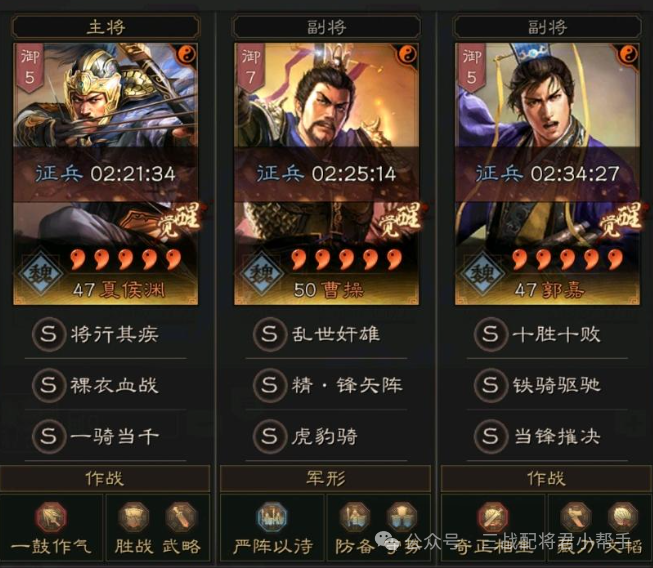Tap 郭嘉's five-star rating row
This screenshot has height=568, width=653.
click(568, 259)
